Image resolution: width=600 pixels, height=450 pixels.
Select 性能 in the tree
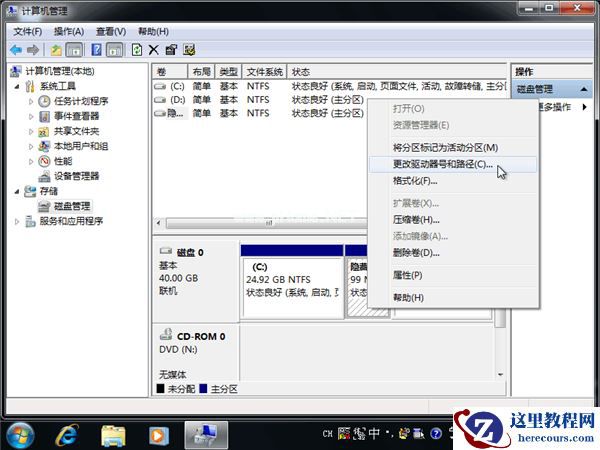point(63,161)
